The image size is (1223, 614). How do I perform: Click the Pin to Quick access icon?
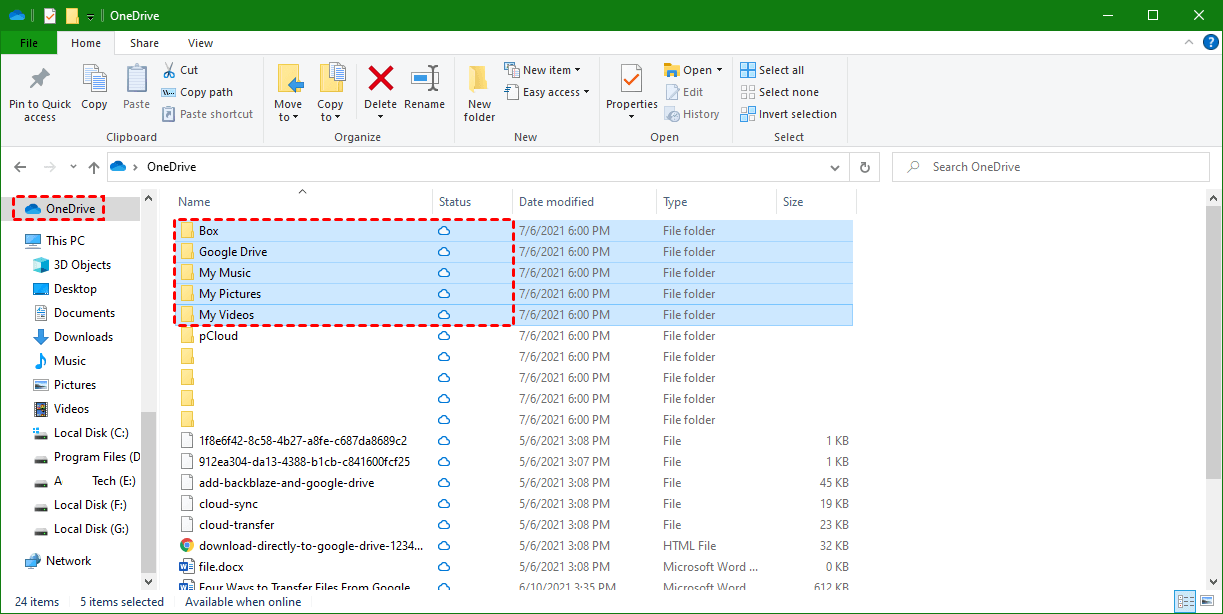40,80
